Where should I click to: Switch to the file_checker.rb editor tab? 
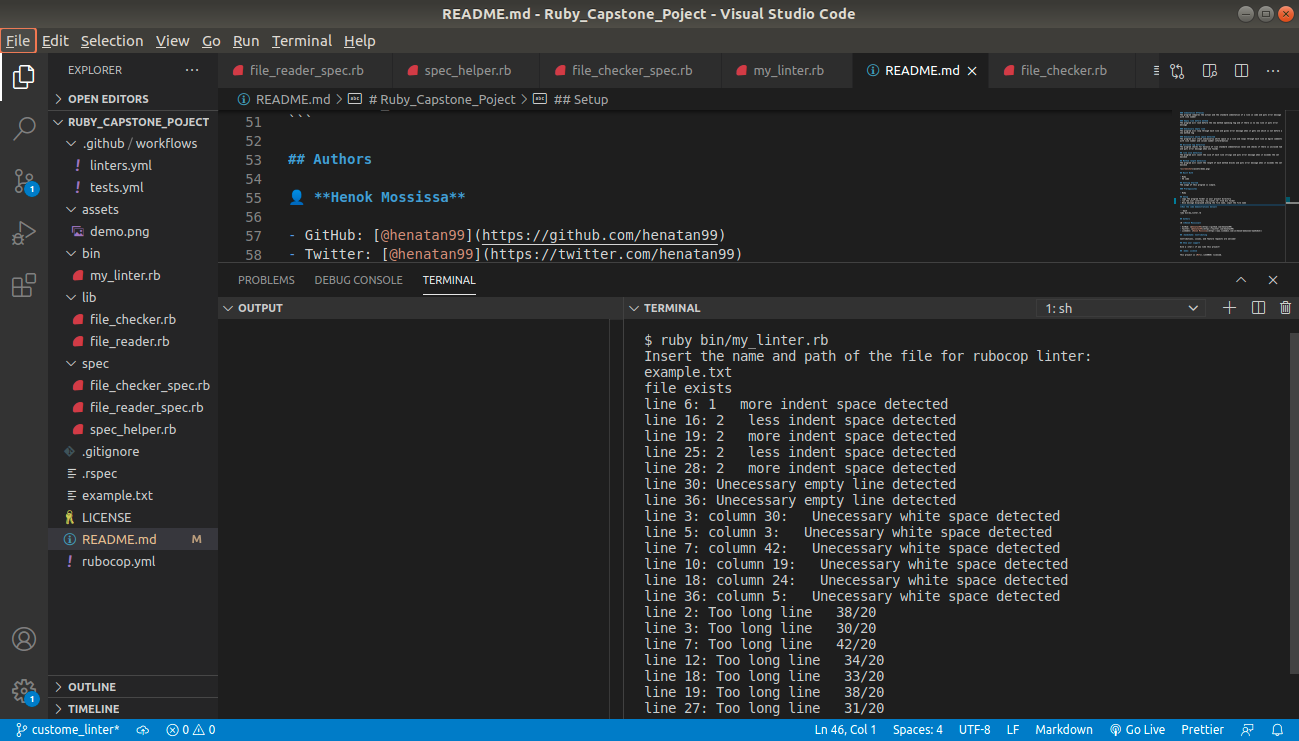tap(1062, 71)
